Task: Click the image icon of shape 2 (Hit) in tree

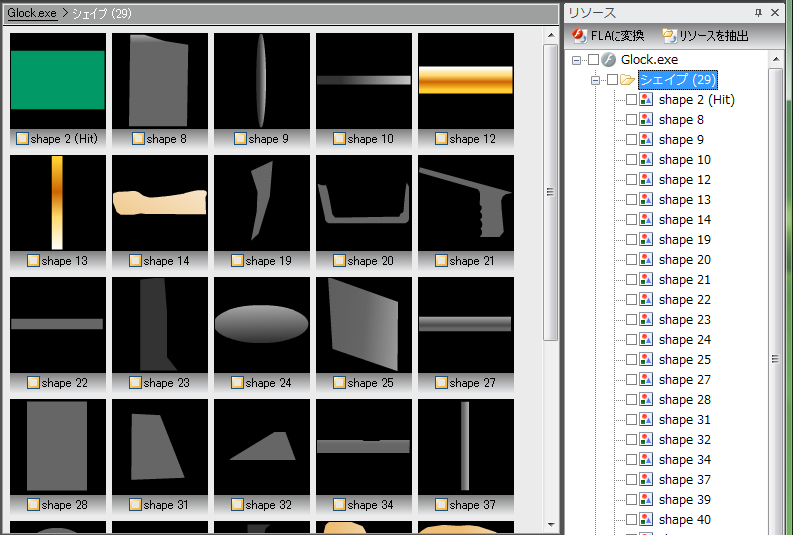Action: click(646, 100)
